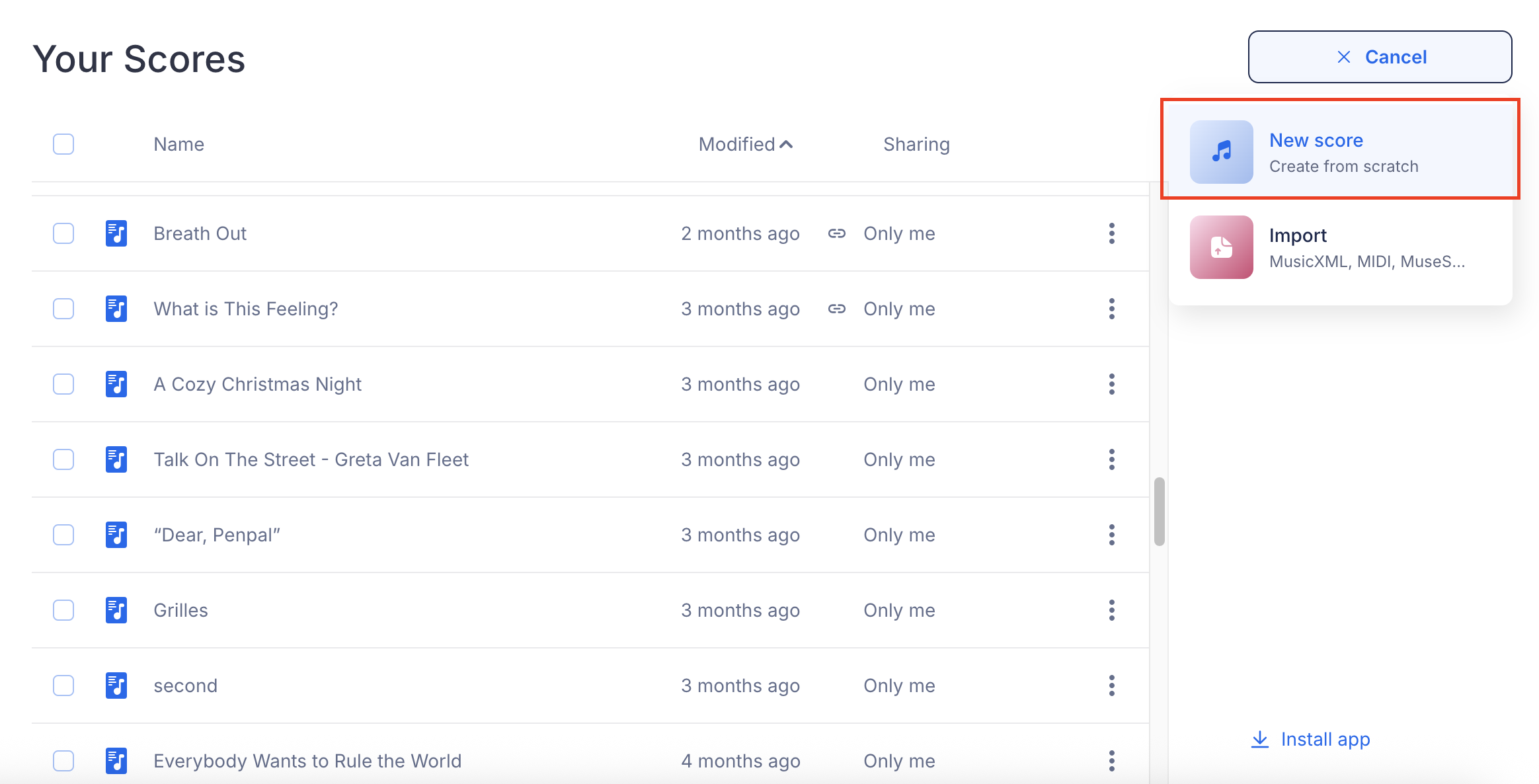
Task: Toggle the select-all checkbox in the header
Action: click(x=63, y=144)
